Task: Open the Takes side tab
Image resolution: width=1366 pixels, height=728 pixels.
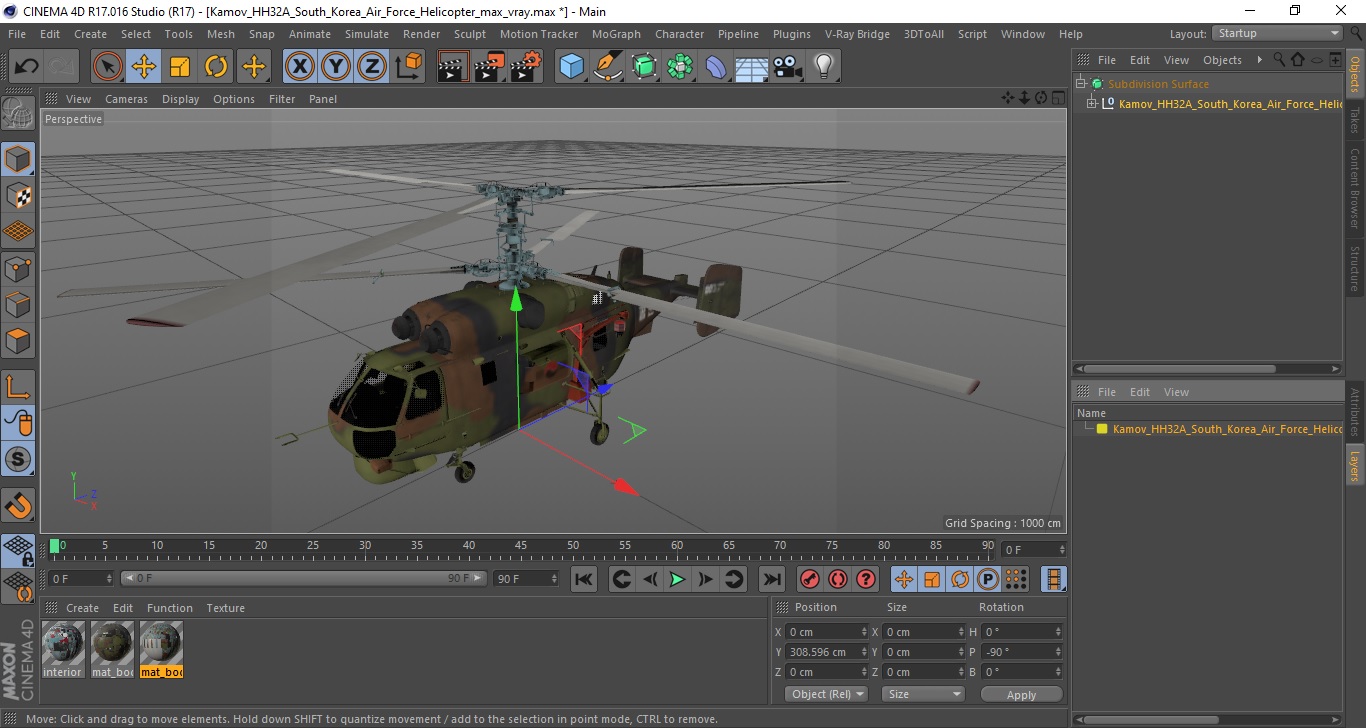Action: (x=1355, y=119)
